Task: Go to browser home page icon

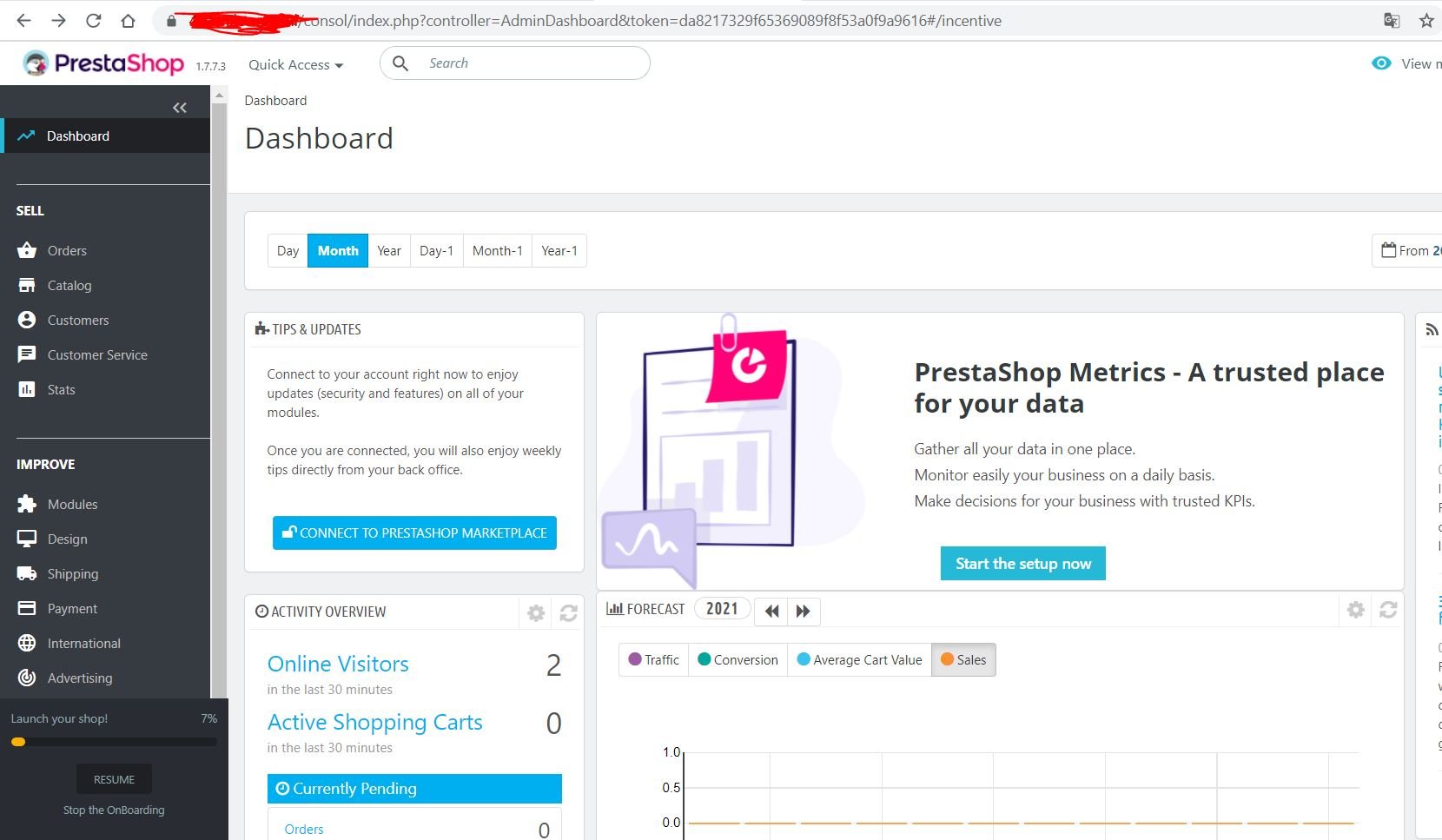Action: click(128, 20)
